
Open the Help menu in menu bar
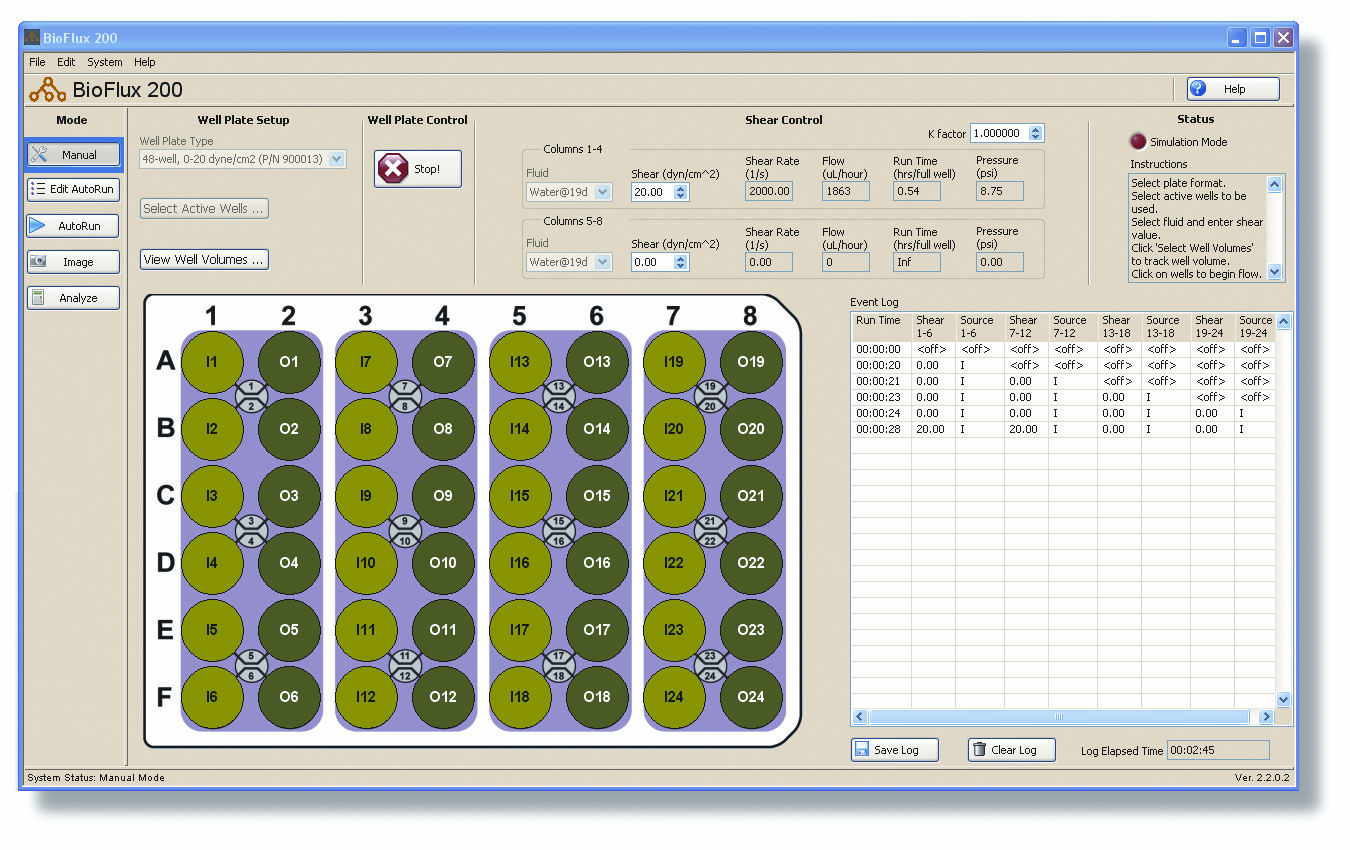click(x=145, y=62)
